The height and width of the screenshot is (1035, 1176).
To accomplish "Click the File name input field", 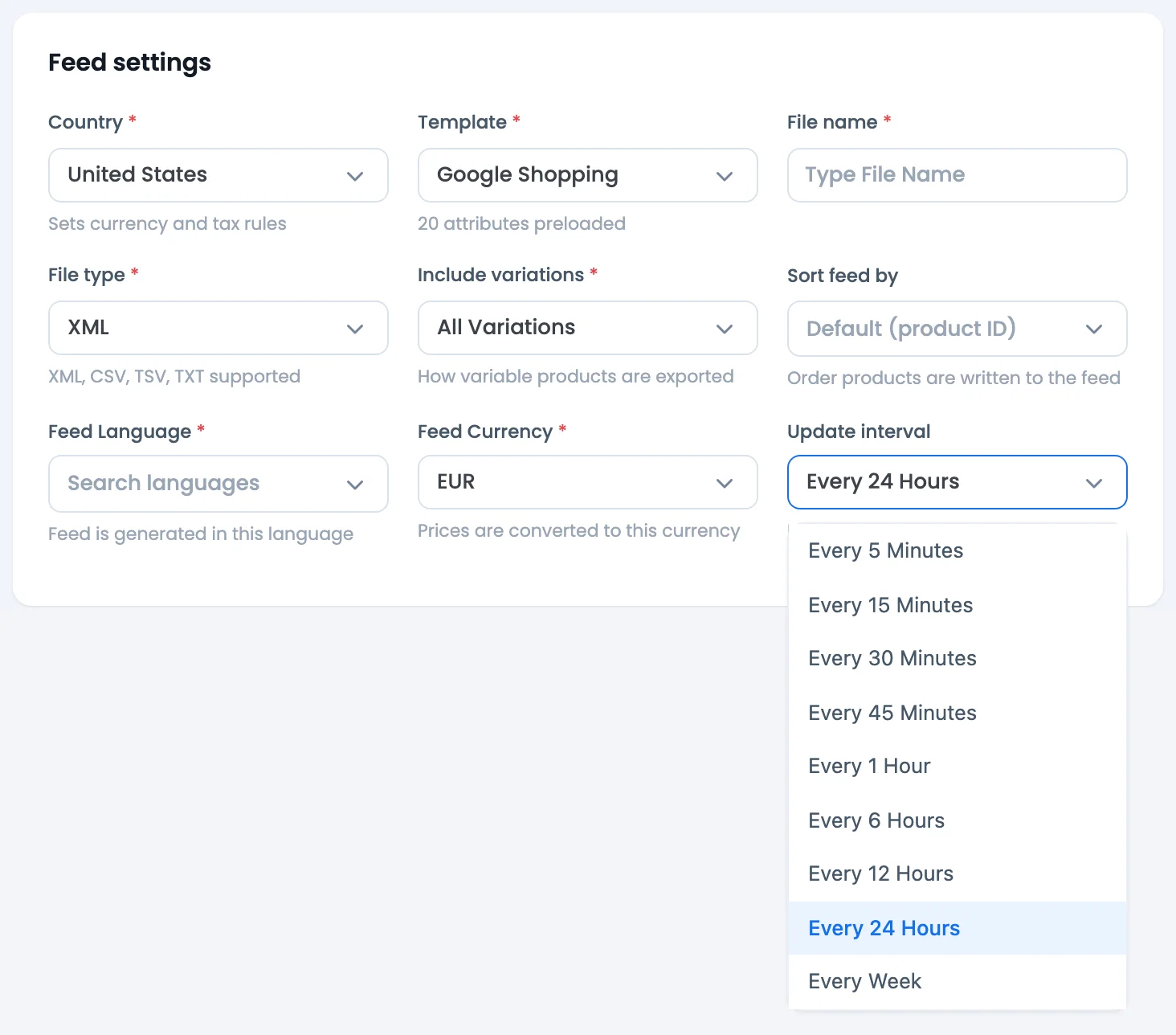I will pyautogui.click(x=957, y=175).
